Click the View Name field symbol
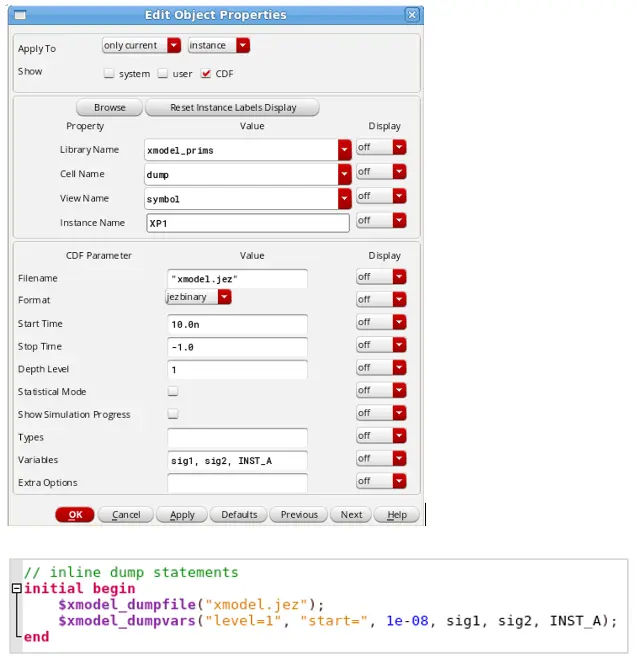Screen dimensions: 637x660 pyautogui.click(x=241, y=199)
